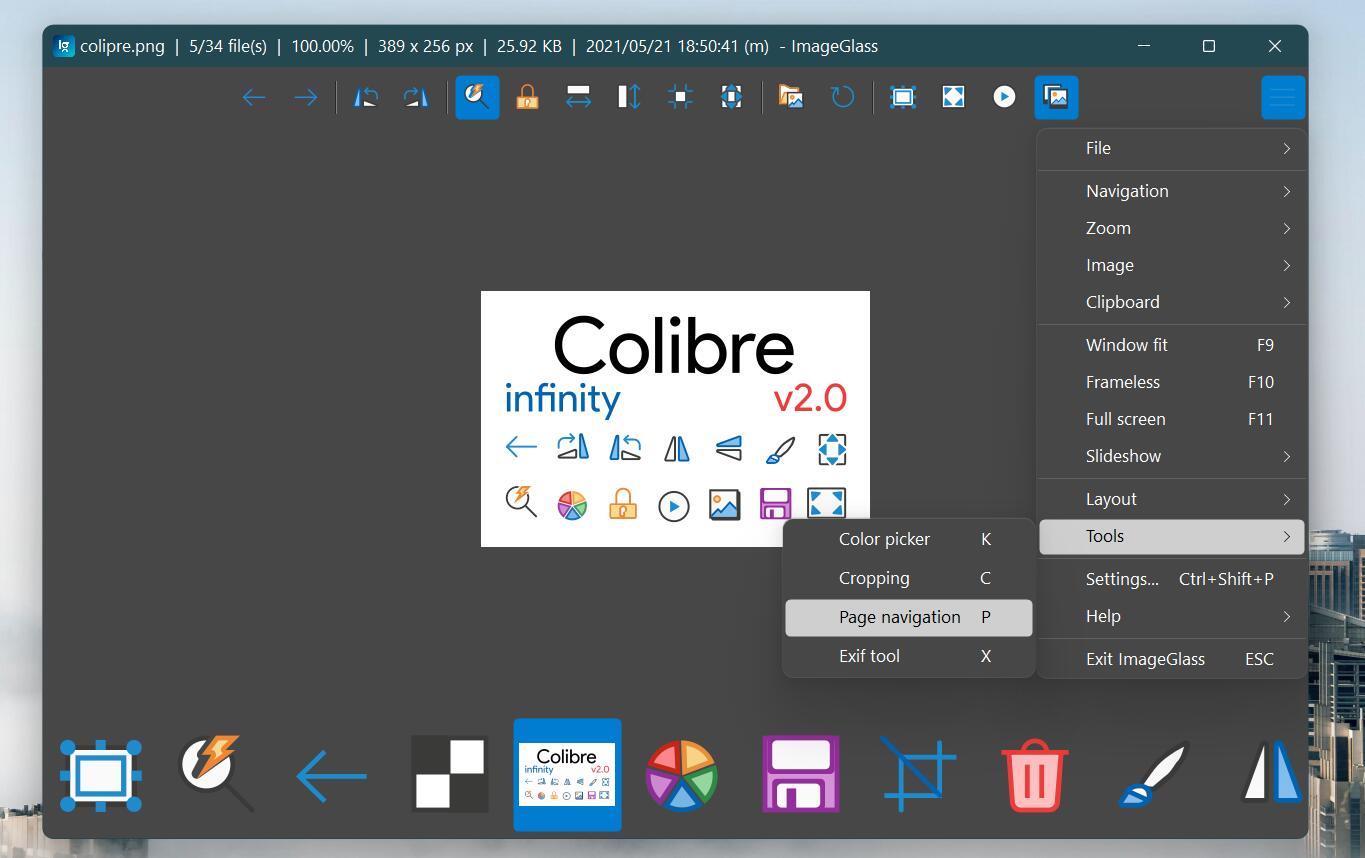Rotate image clockwise from the toolbar
Viewport: 1365px width, 858px height.
[416, 97]
